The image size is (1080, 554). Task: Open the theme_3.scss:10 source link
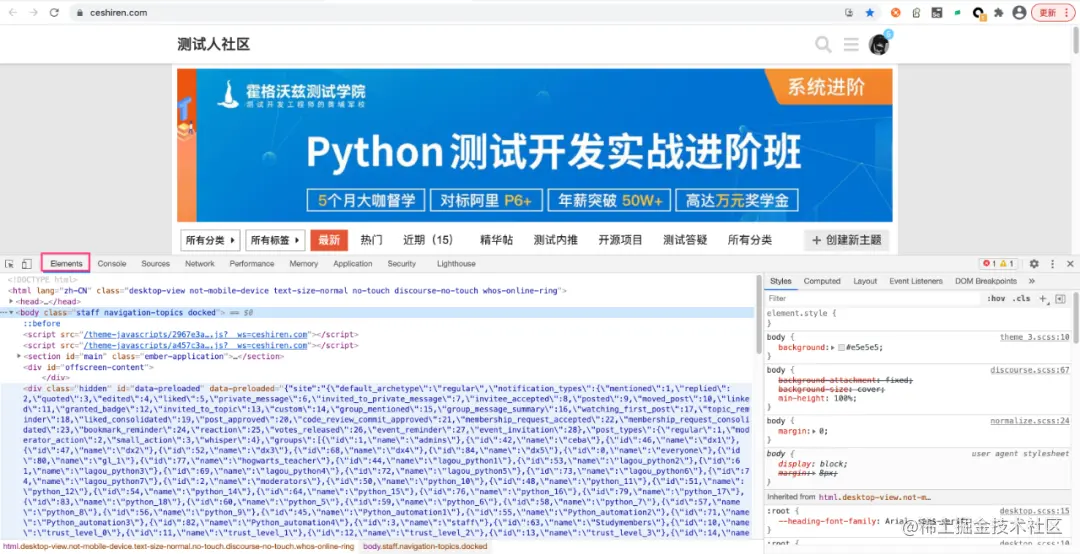point(1035,337)
